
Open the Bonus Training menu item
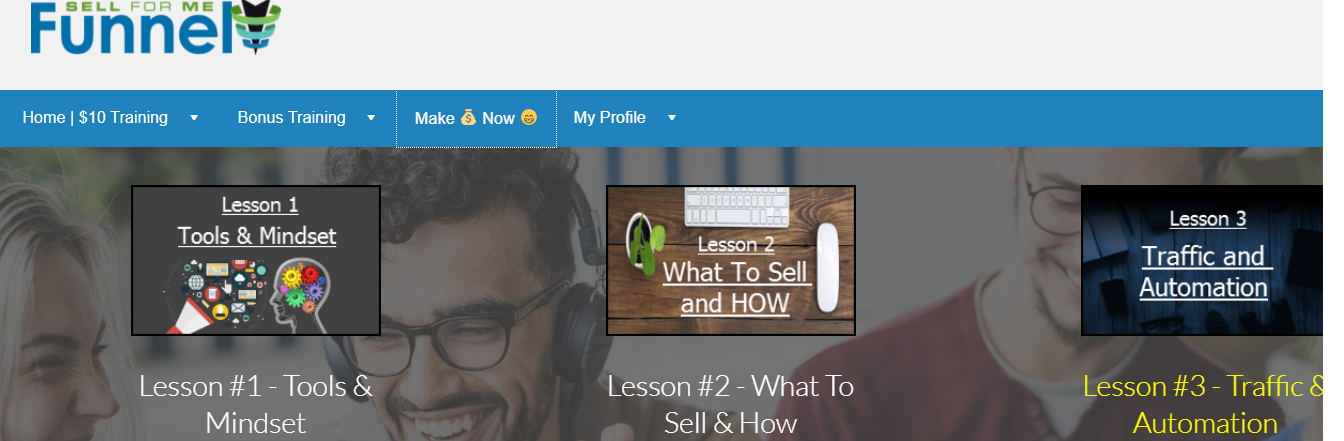tap(292, 118)
